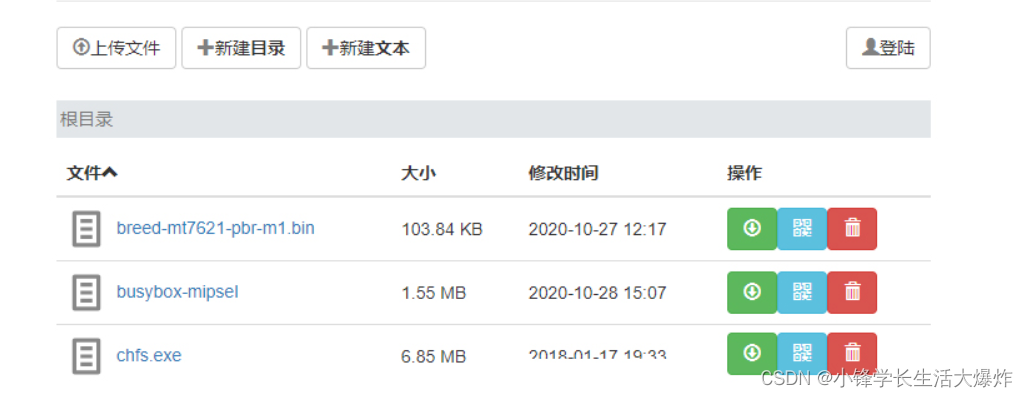Select the 根目录 breadcrumb path
The height and width of the screenshot is (397, 1028).
coord(87,119)
